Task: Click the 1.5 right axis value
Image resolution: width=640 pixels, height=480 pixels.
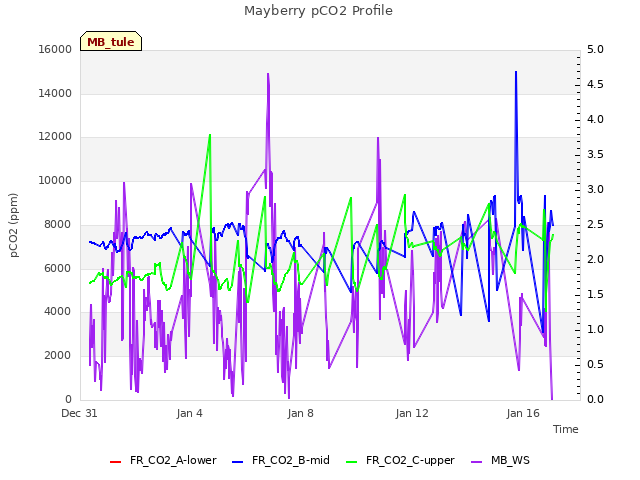Action: (x=595, y=295)
